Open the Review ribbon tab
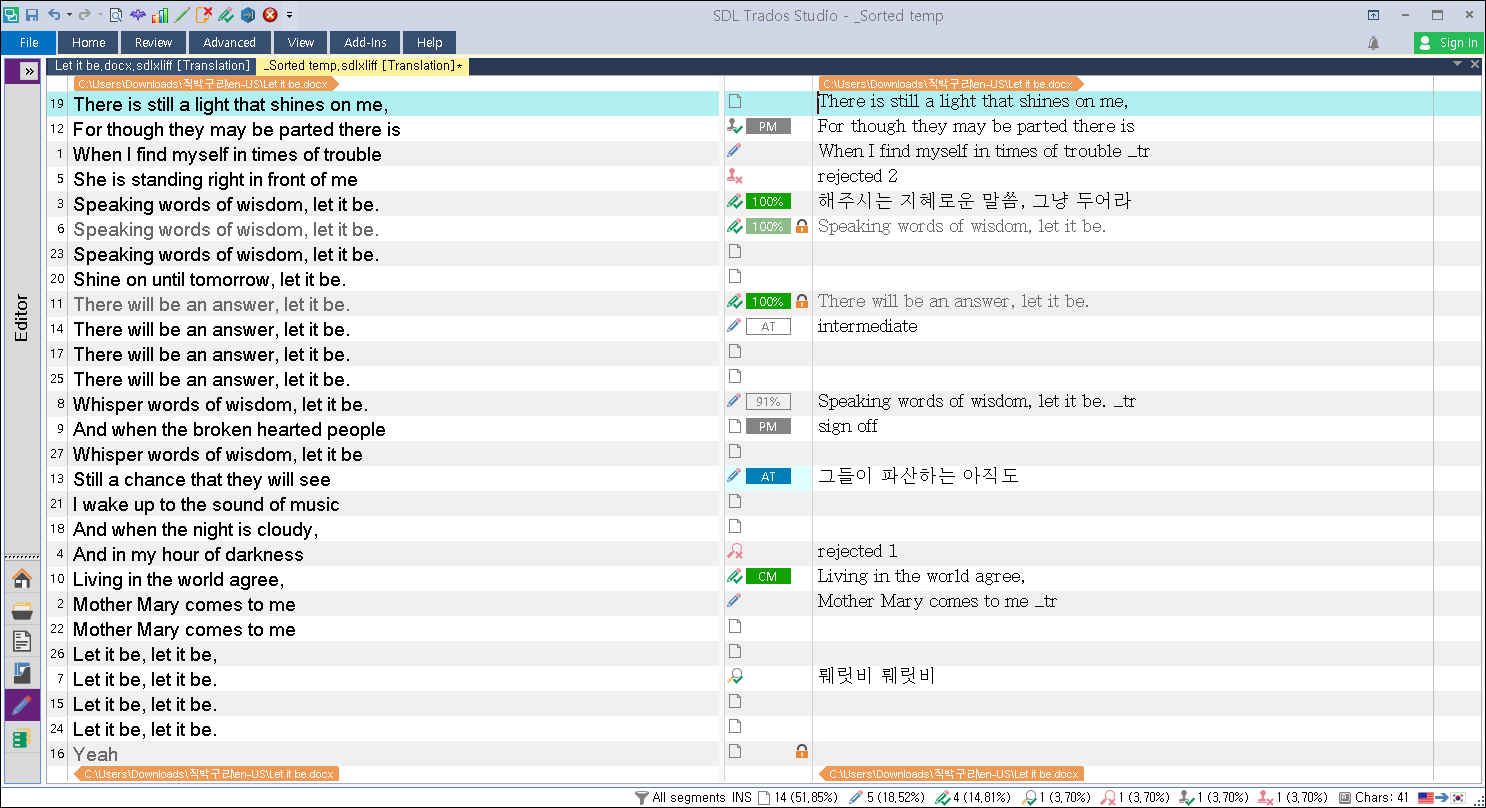 click(154, 42)
